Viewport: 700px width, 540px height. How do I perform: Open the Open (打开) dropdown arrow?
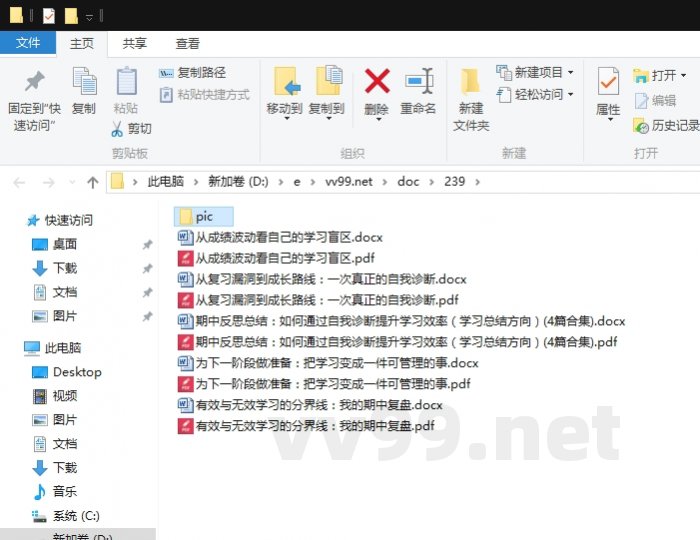[x=683, y=75]
